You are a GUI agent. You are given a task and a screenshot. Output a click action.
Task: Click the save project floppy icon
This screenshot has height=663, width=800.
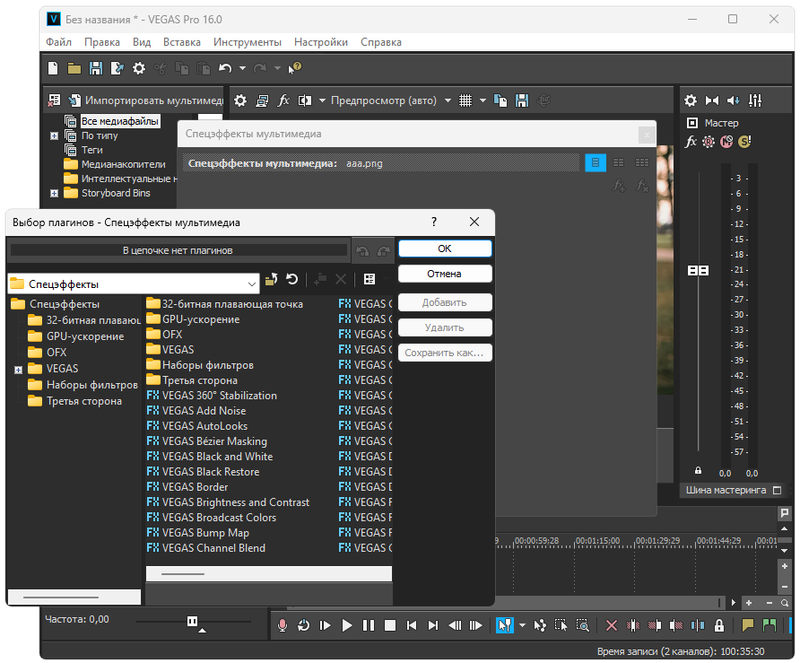coord(95,68)
